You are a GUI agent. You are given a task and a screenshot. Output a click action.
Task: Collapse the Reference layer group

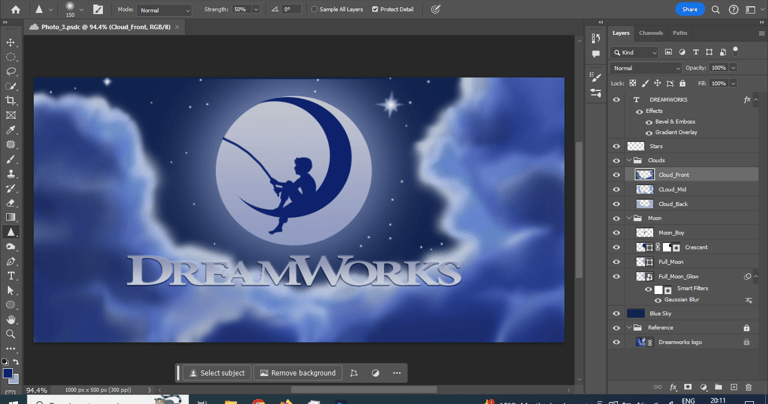[x=629, y=328]
